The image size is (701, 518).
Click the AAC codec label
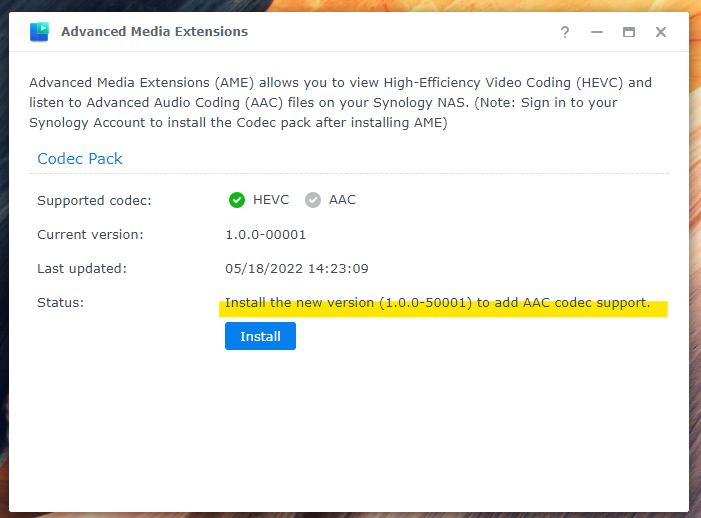coord(342,200)
